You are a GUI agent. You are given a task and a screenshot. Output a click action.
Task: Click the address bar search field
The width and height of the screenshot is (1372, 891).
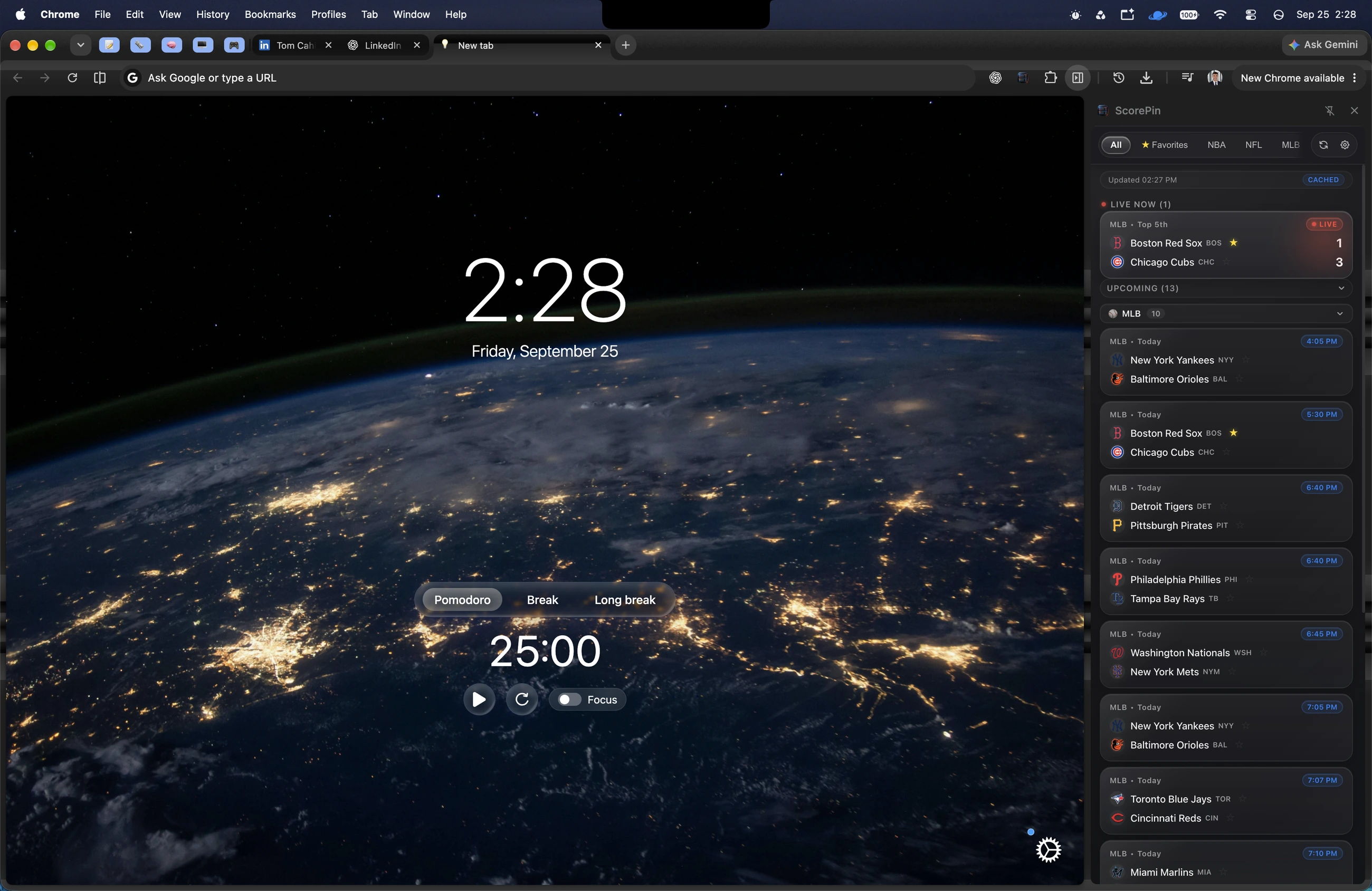[x=548, y=78]
